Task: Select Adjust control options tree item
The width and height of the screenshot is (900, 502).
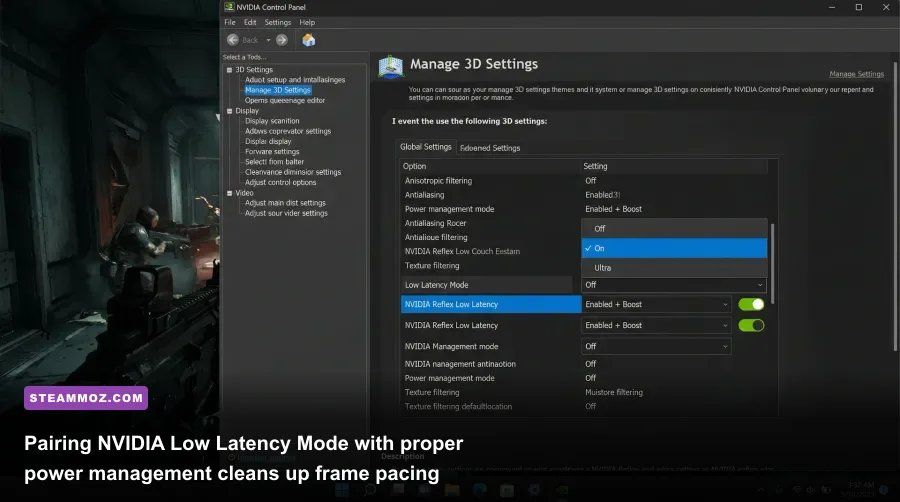Action: click(280, 182)
